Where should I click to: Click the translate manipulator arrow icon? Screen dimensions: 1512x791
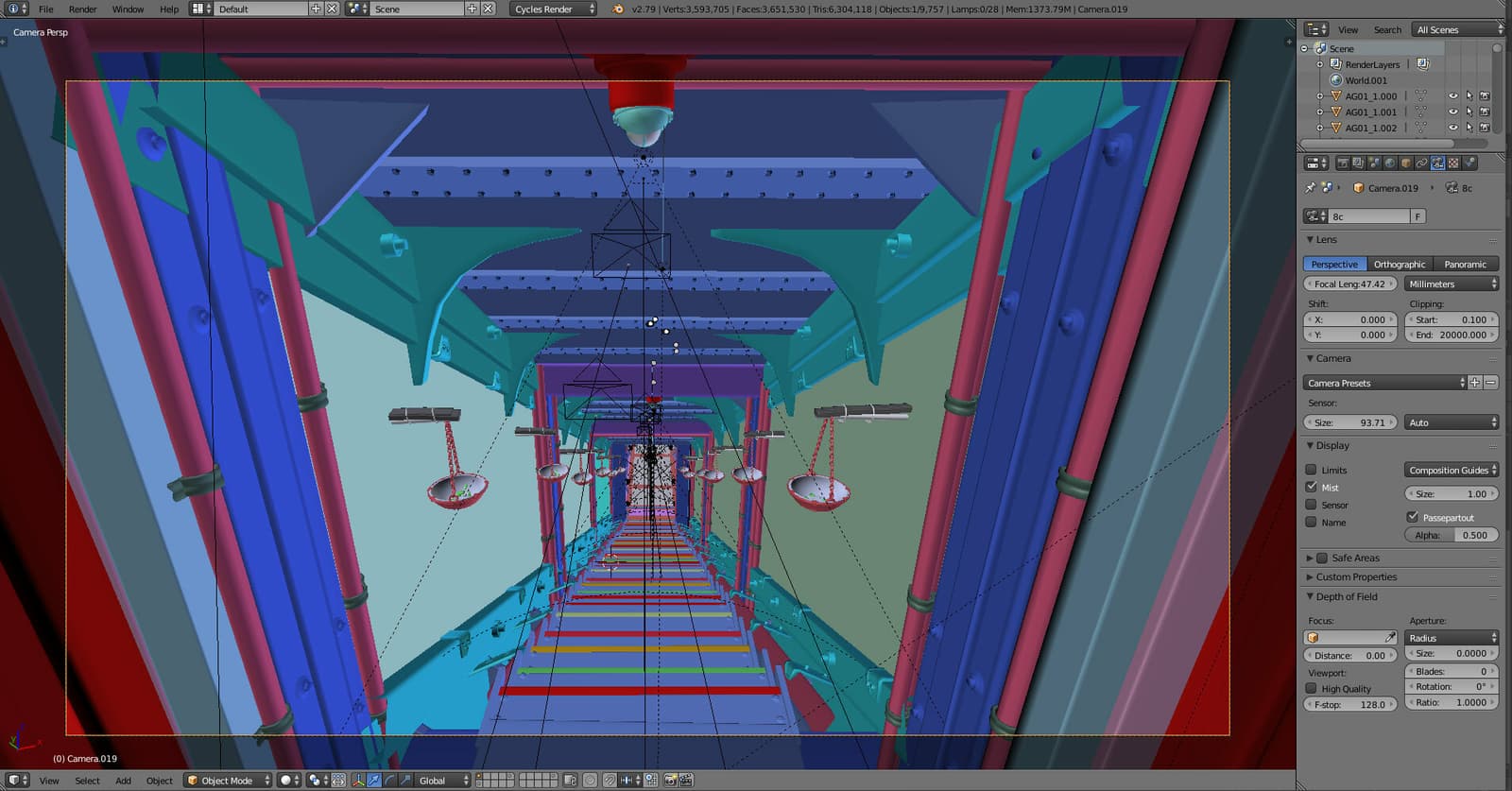374,781
